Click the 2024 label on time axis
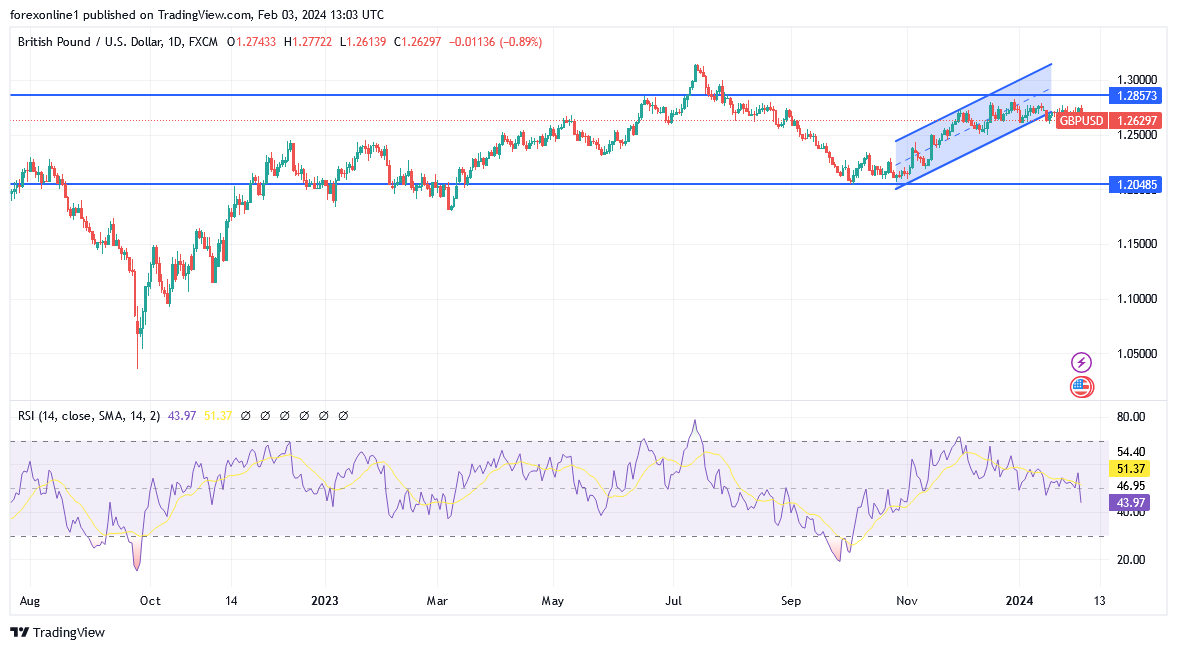This screenshot has height=650, width=1177. (x=1019, y=601)
